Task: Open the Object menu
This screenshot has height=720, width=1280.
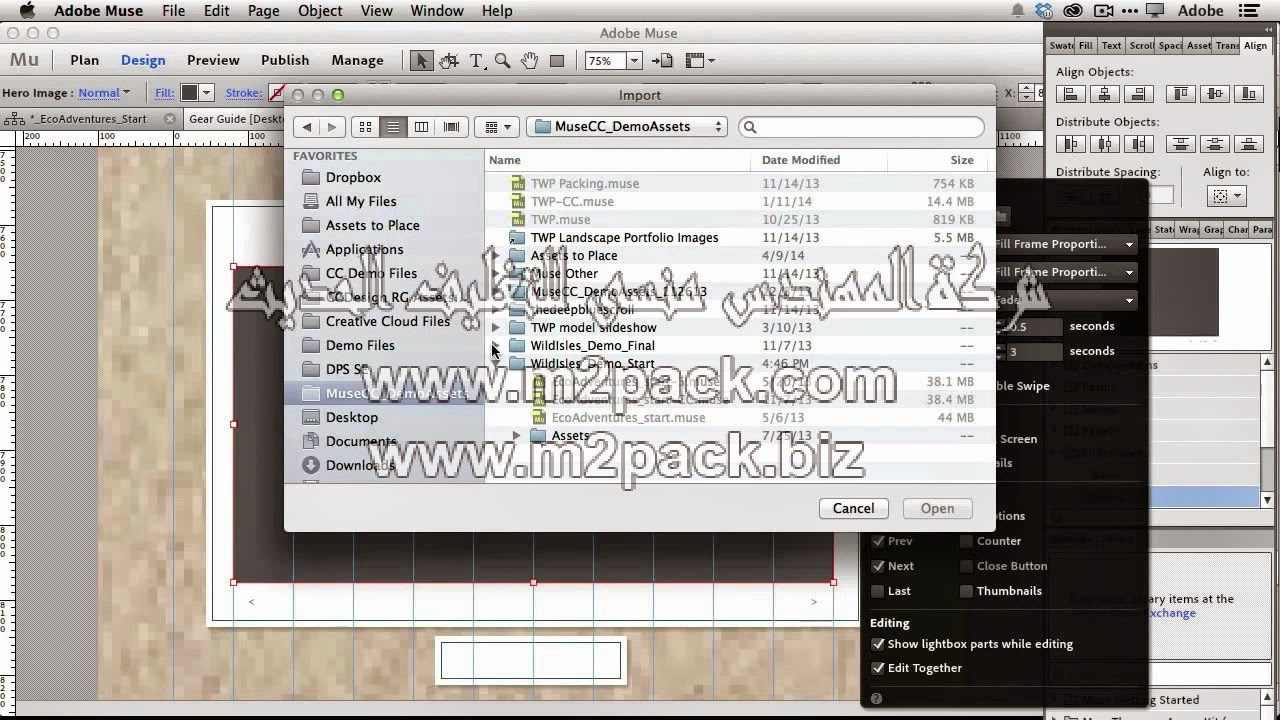Action: (x=320, y=11)
